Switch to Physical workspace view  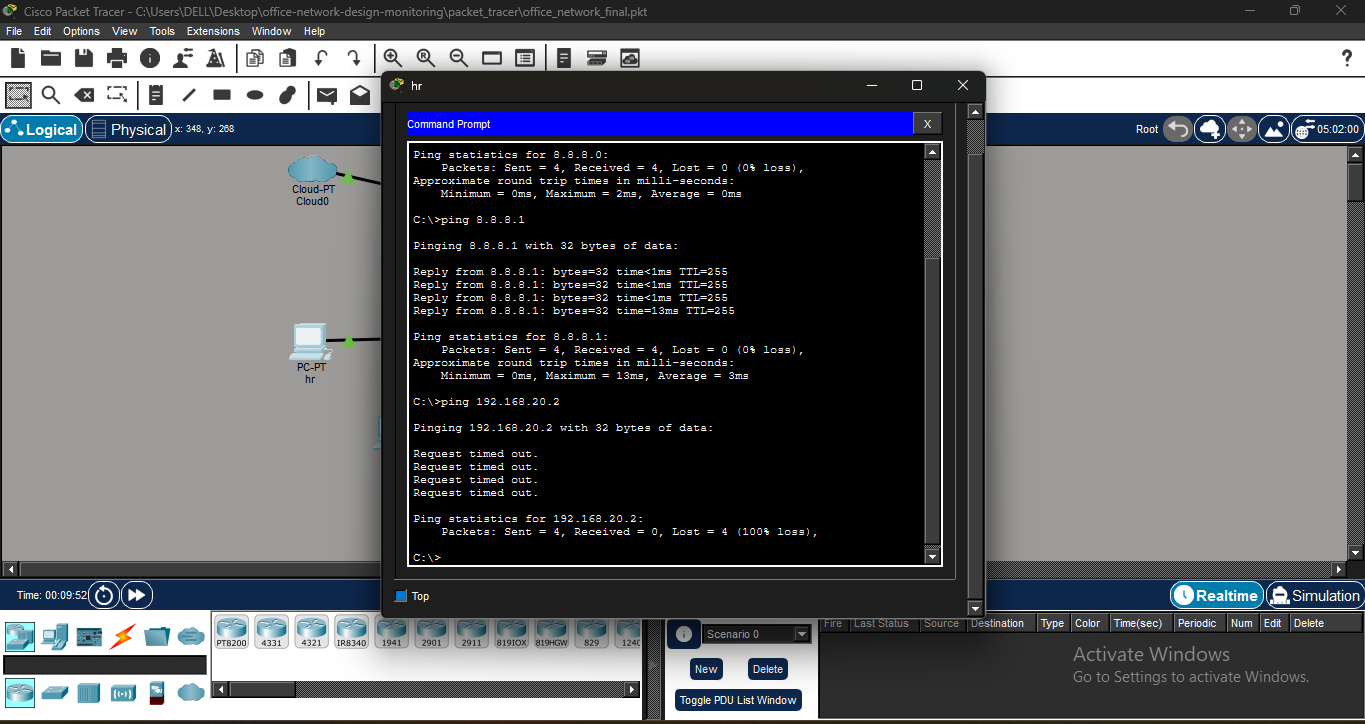(x=128, y=129)
